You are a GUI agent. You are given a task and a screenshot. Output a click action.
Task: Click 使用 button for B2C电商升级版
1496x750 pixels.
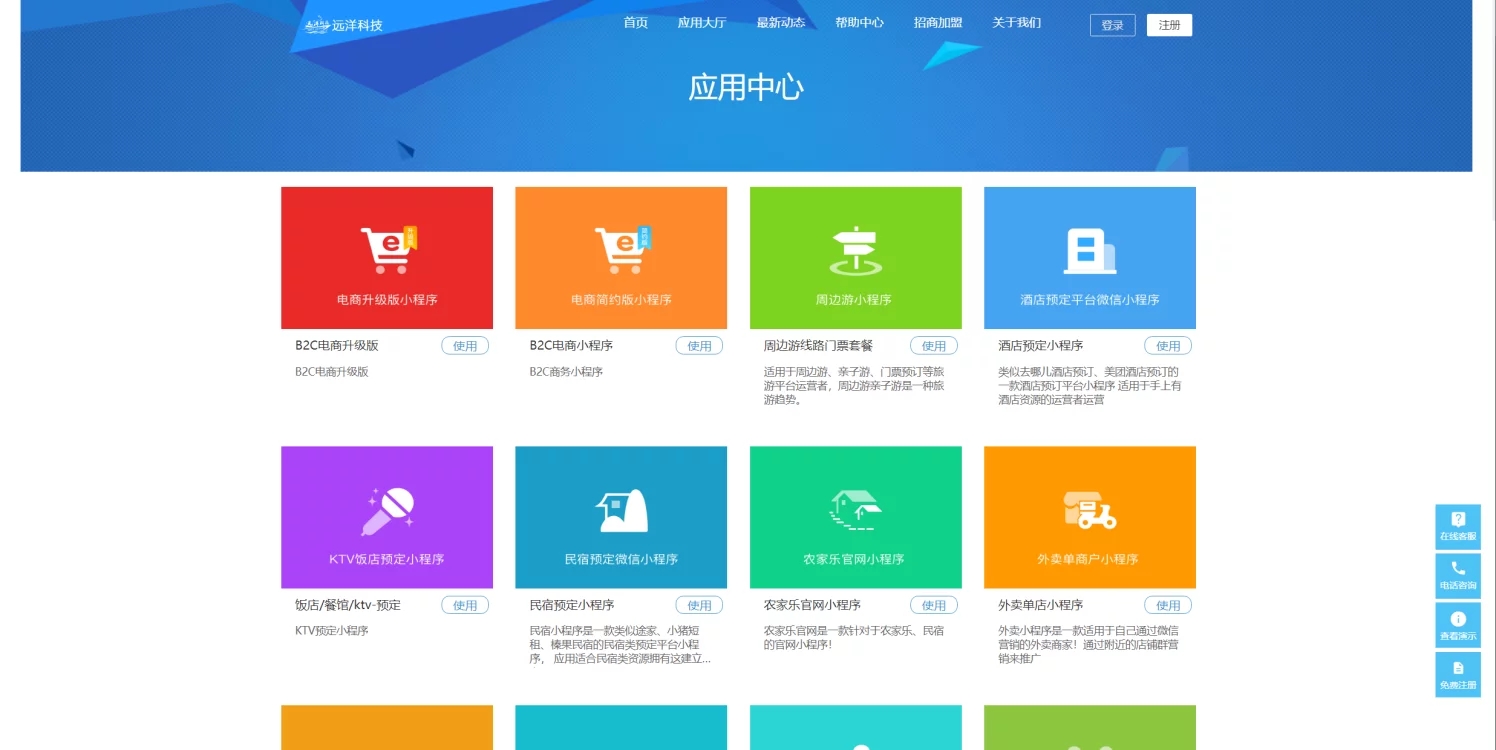point(465,346)
